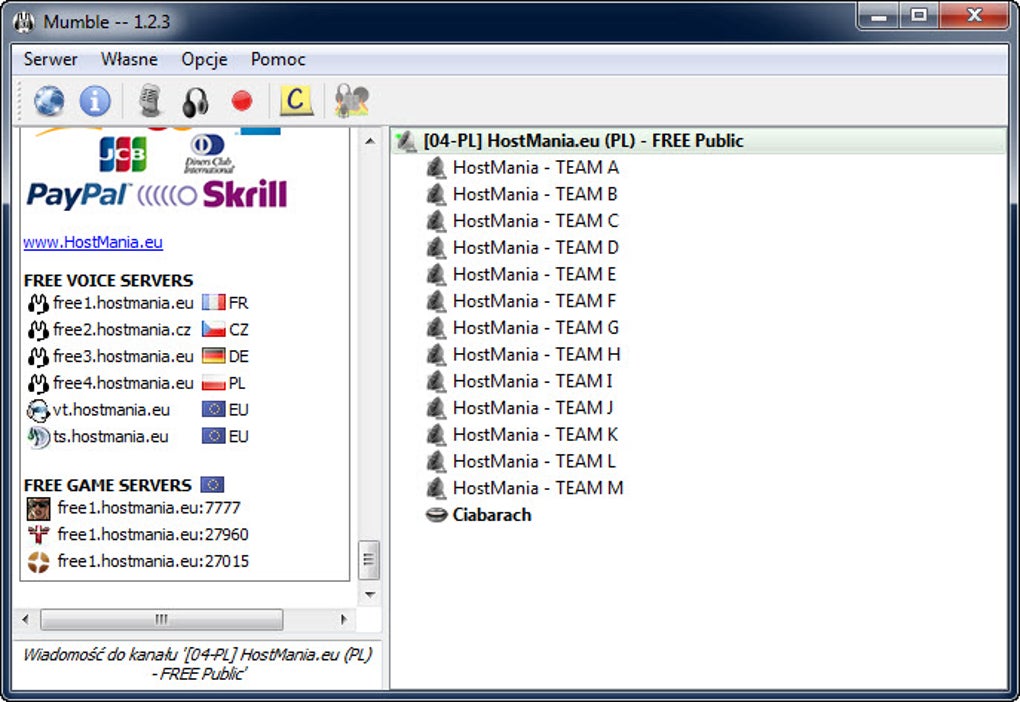Select the HostMania - TEAM A channel

click(x=535, y=168)
